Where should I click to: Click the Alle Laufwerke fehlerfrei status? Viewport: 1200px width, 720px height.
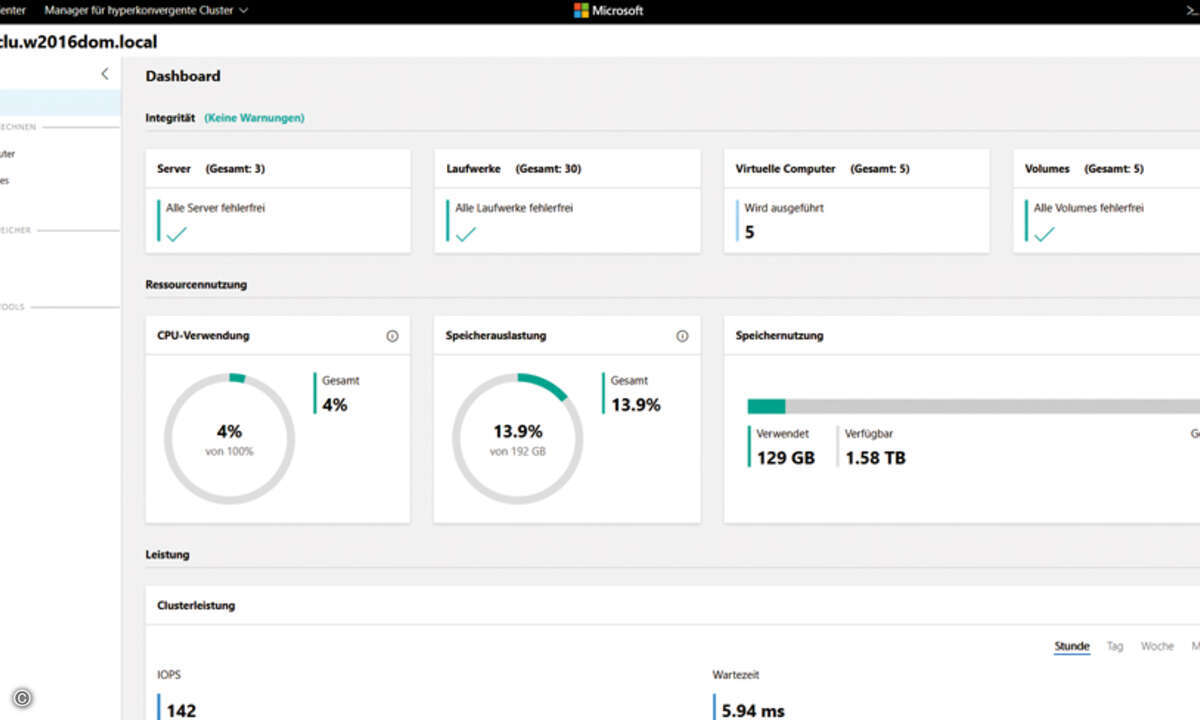[x=514, y=208]
